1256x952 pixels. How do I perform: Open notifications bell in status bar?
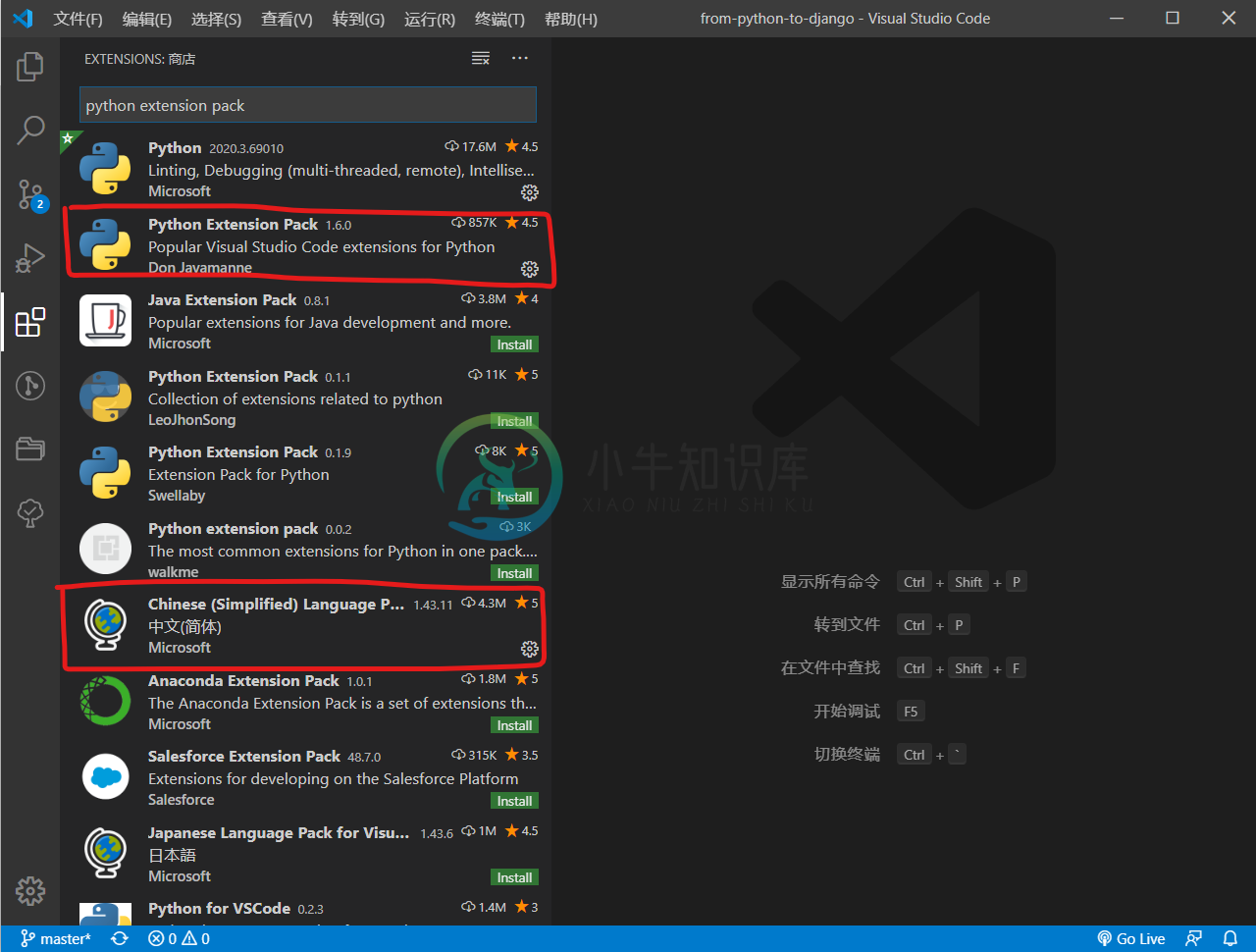pyautogui.click(x=1230, y=939)
